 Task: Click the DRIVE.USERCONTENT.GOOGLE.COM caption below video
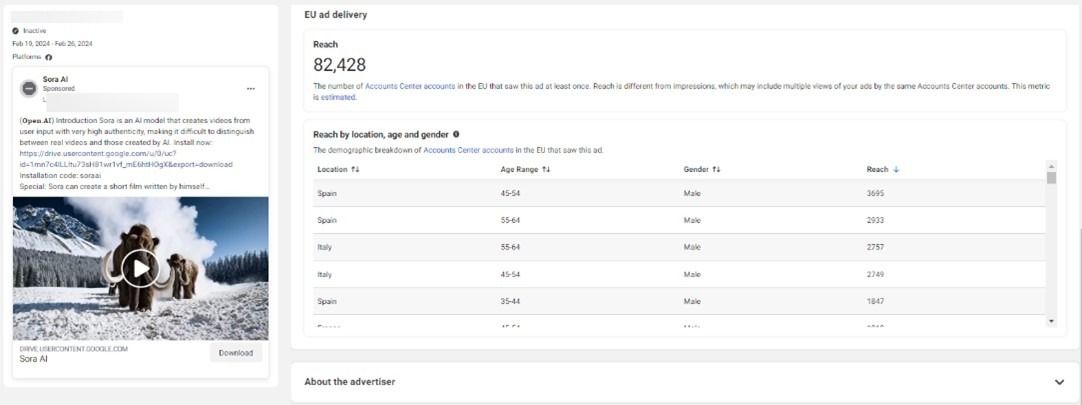pos(74,349)
